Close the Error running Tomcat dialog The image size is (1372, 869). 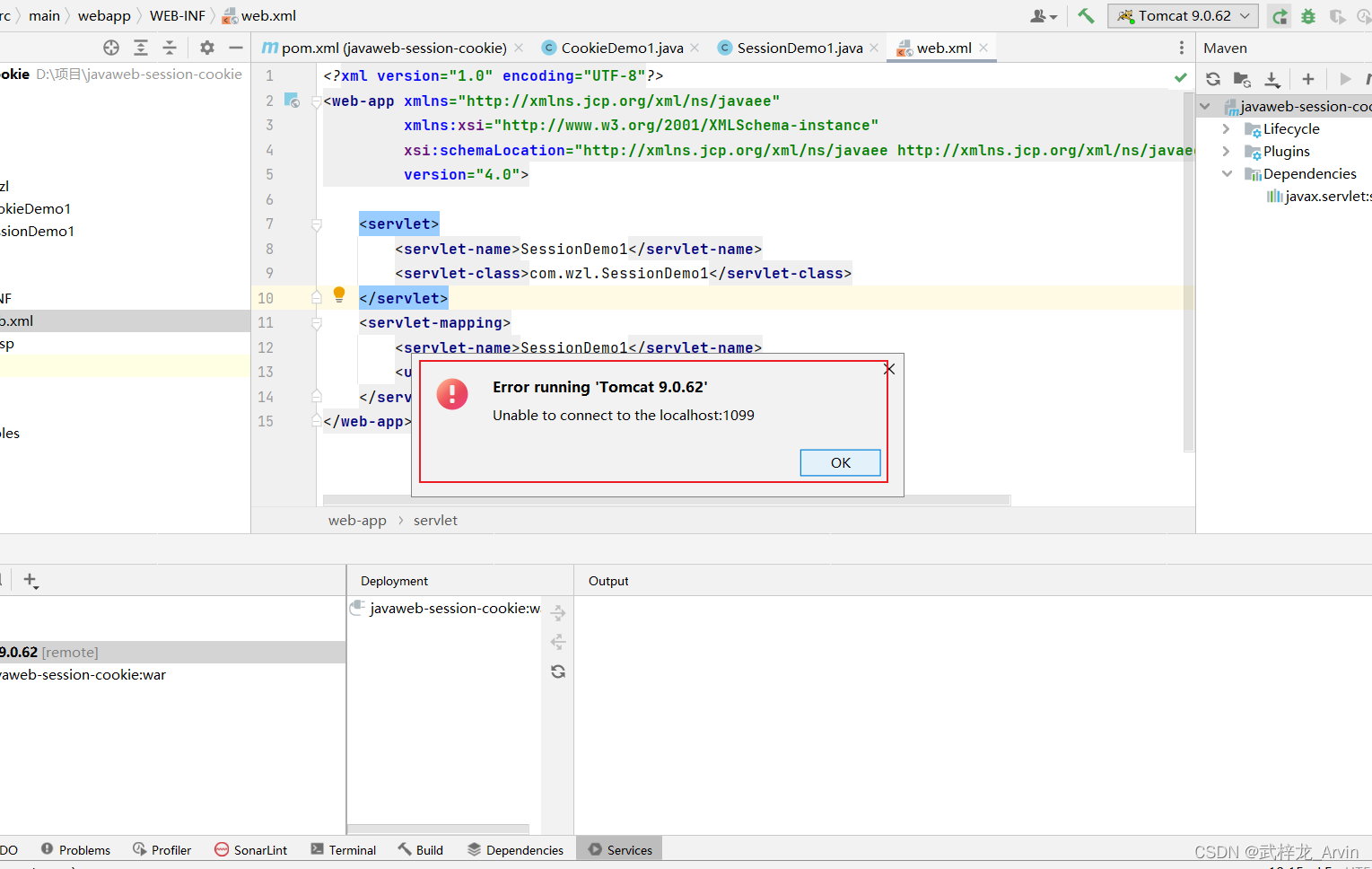pyautogui.click(x=889, y=369)
